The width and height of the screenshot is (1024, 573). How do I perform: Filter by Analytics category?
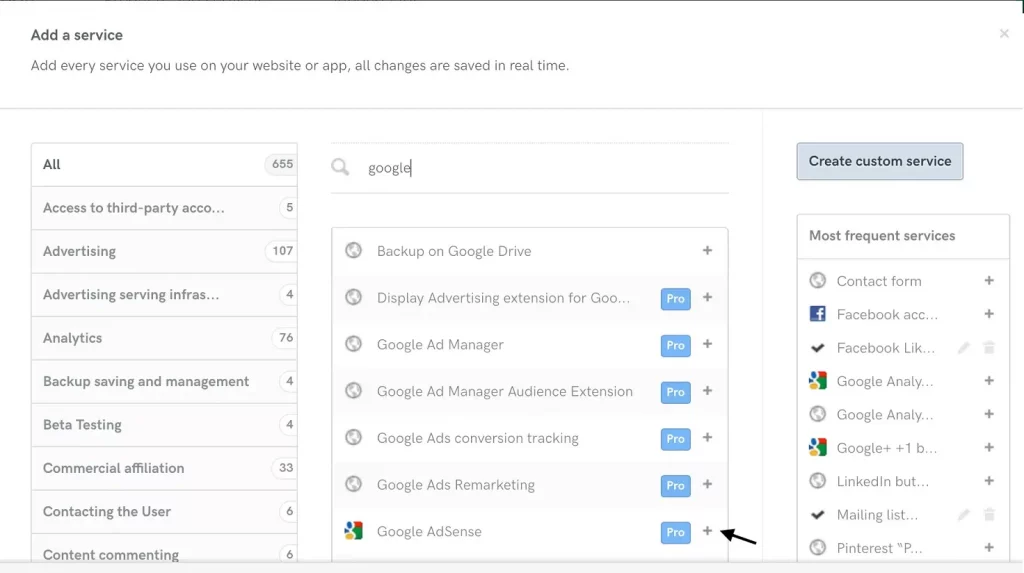(164, 338)
